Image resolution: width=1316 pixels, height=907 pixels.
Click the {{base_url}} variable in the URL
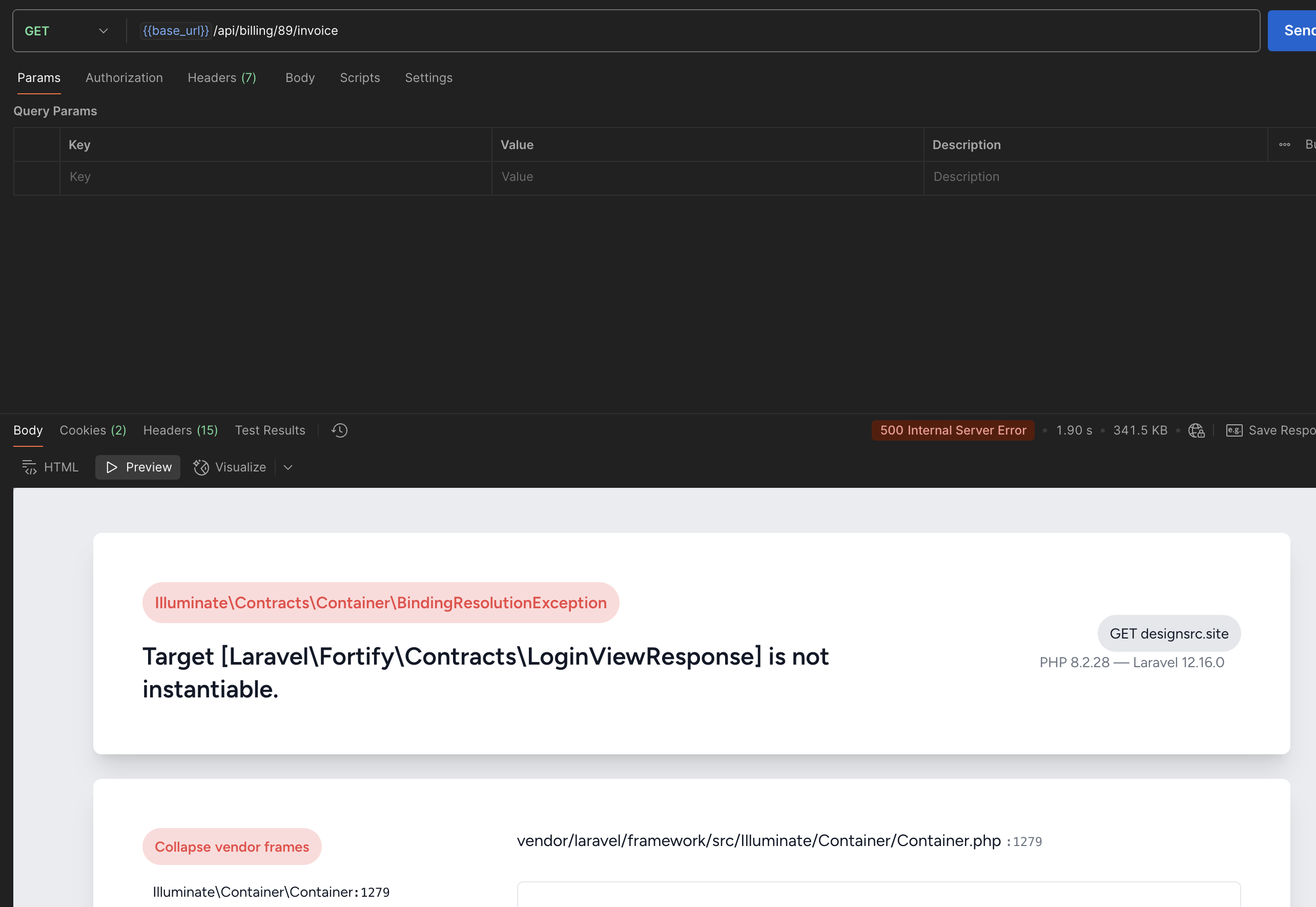[x=176, y=31]
